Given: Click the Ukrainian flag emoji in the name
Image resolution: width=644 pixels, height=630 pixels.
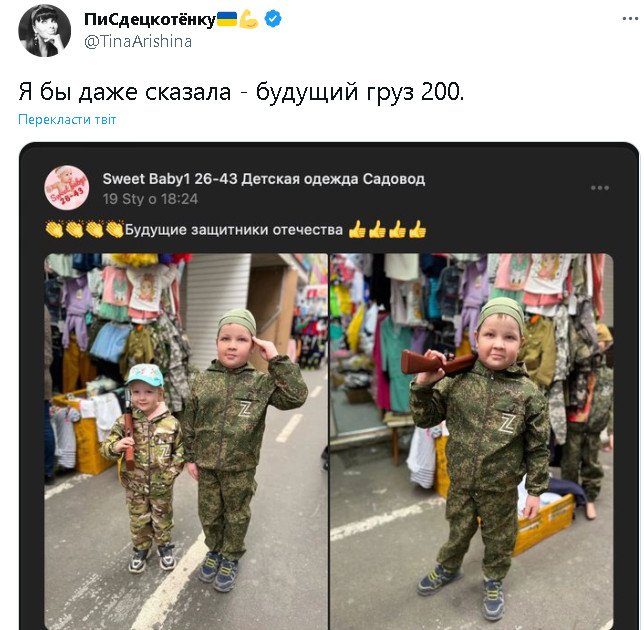Looking at the screenshot, I should pyautogui.click(x=227, y=19).
